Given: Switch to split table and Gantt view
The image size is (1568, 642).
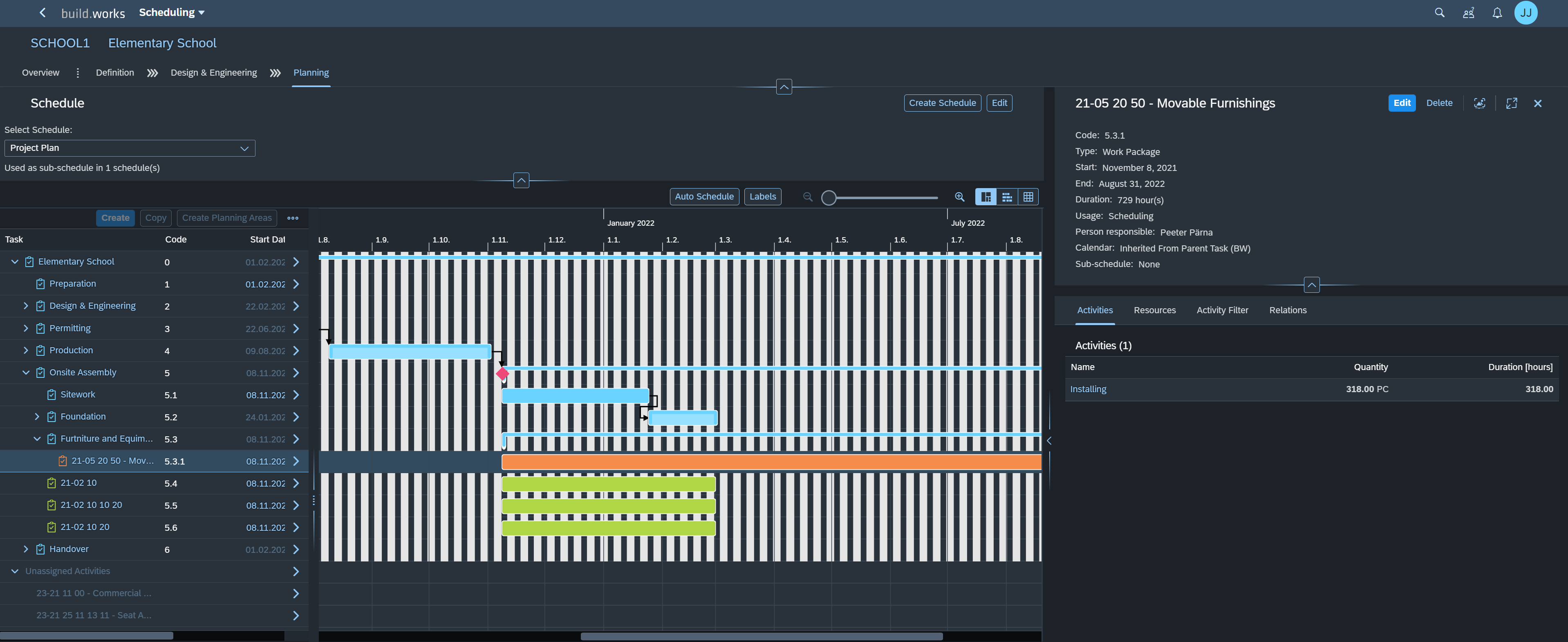Looking at the screenshot, I should (986, 197).
